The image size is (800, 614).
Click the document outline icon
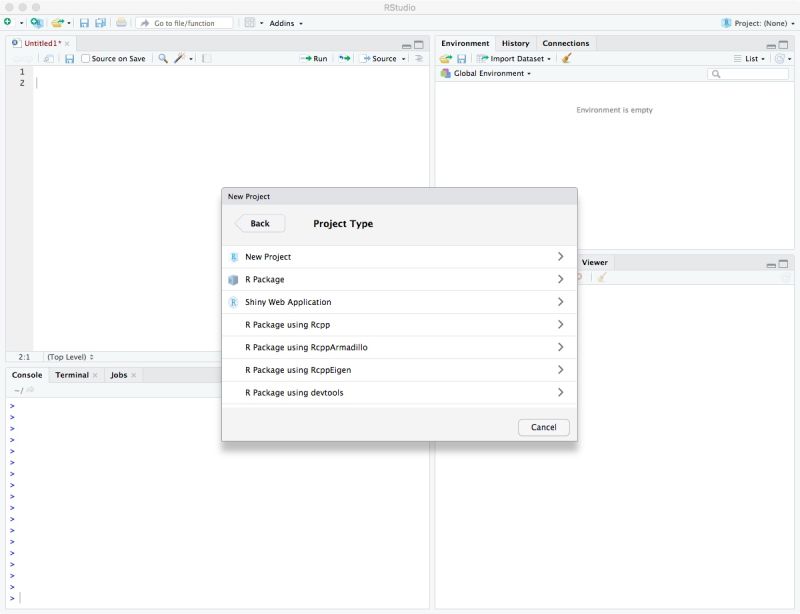coord(418,59)
